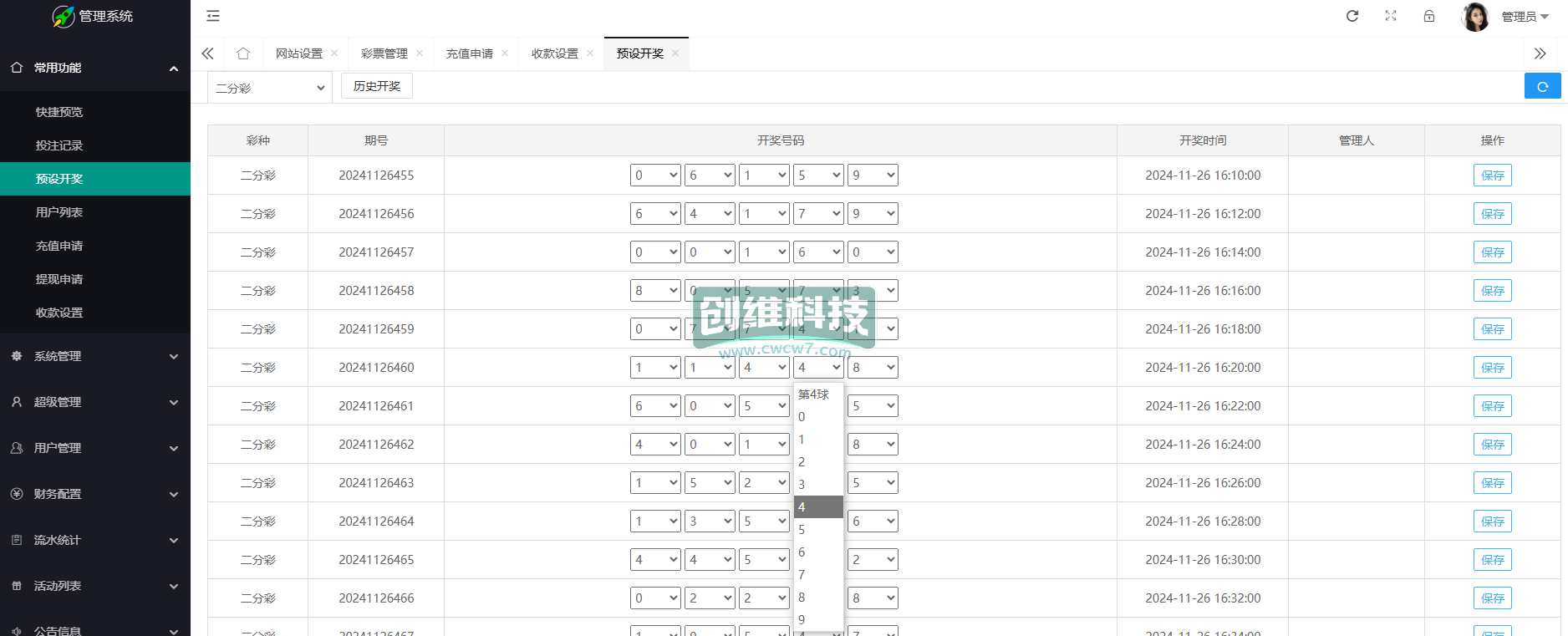
Task: Save the row for 期号 20241126460
Action: click(x=1492, y=368)
